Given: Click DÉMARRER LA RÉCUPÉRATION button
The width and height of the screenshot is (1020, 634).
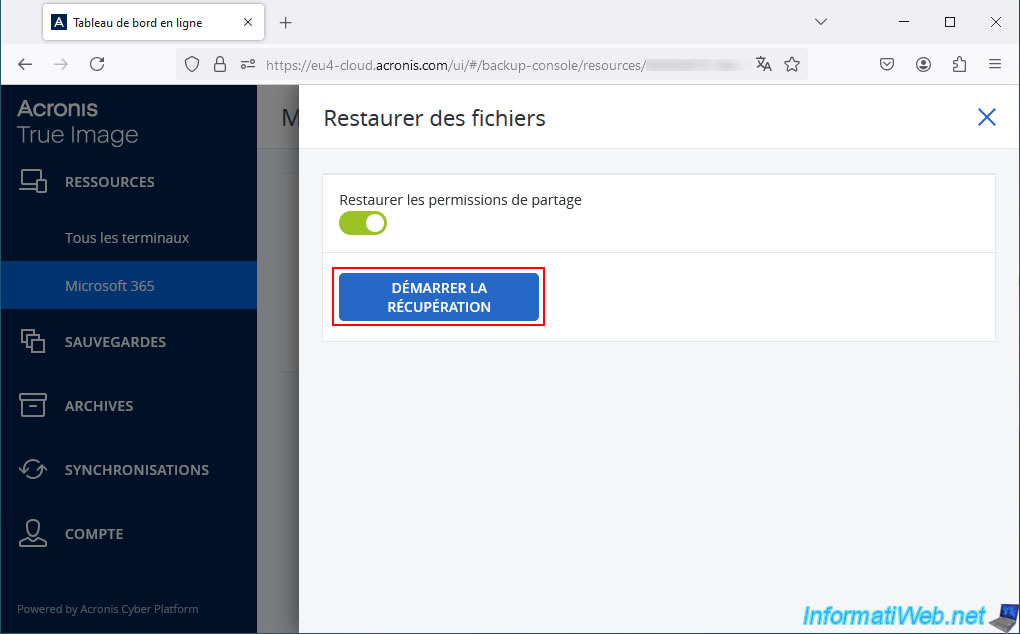Looking at the screenshot, I should [x=438, y=297].
